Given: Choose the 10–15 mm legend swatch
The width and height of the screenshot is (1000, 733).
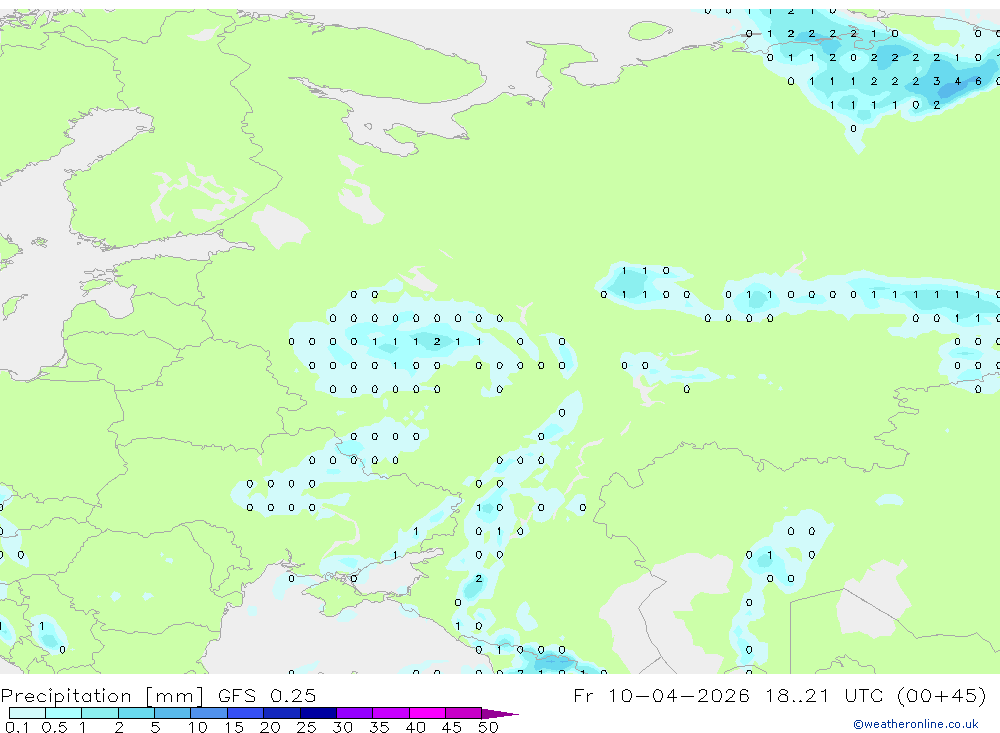Looking at the screenshot, I should 209,713.
